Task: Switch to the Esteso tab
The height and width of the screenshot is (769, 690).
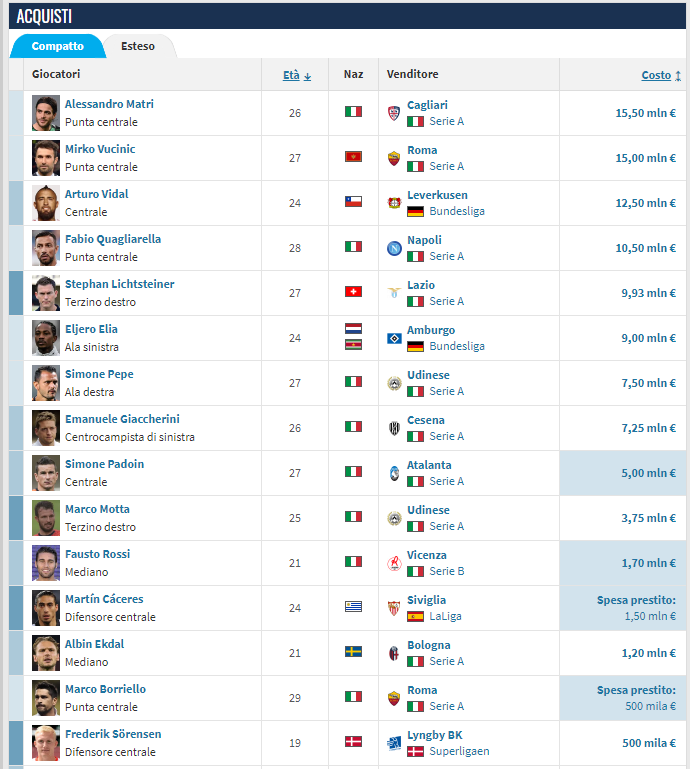Action: click(138, 46)
